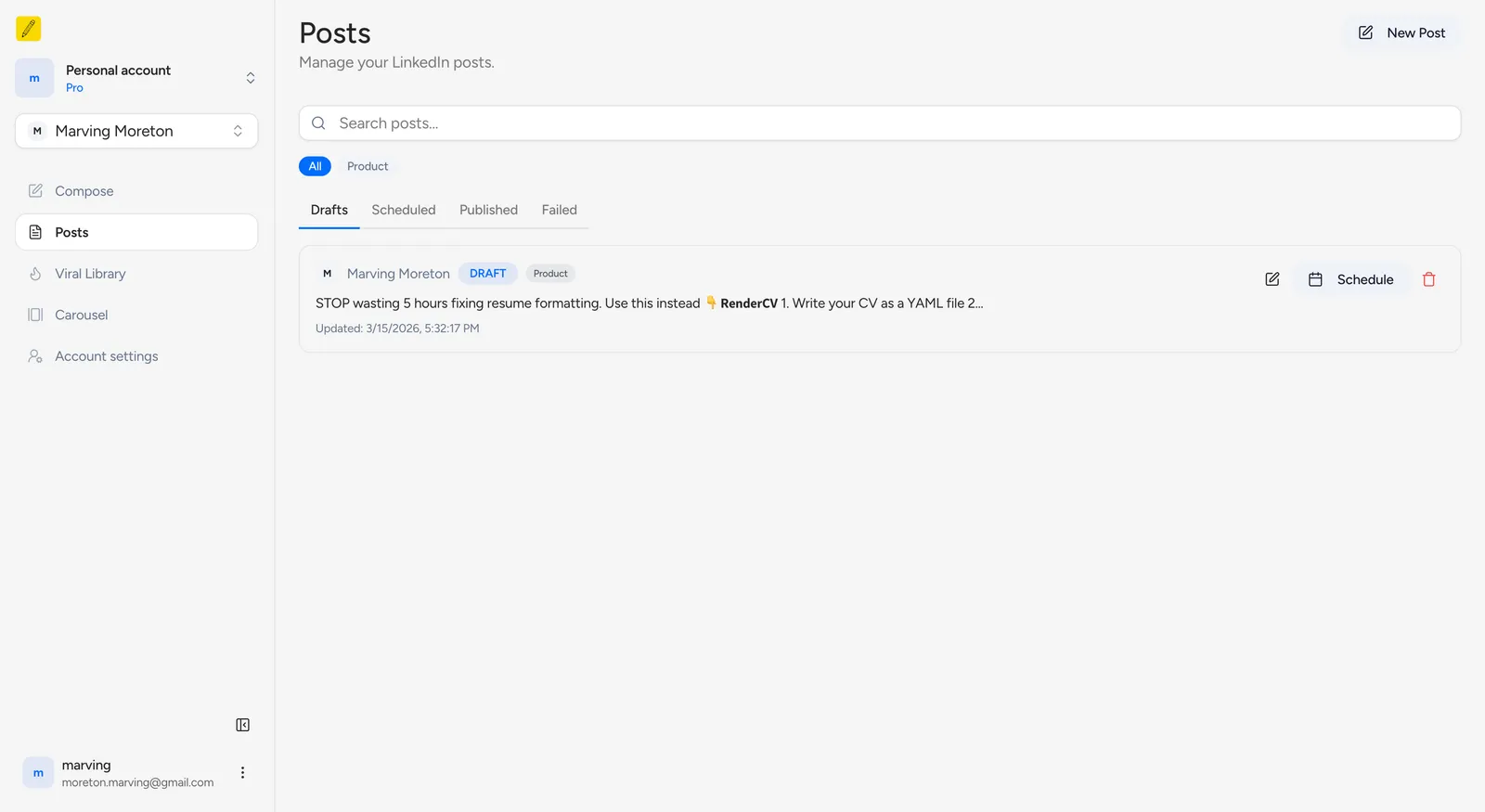The height and width of the screenshot is (812, 1485).
Task: Open the Marving Moreton profile dropdown
Action: pos(136,131)
